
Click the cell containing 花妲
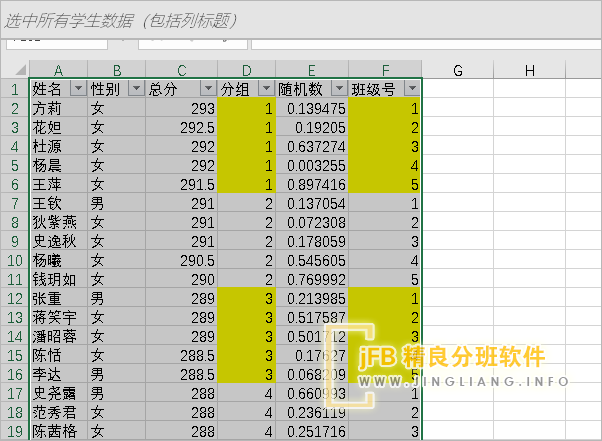click(x=59, y=127)
